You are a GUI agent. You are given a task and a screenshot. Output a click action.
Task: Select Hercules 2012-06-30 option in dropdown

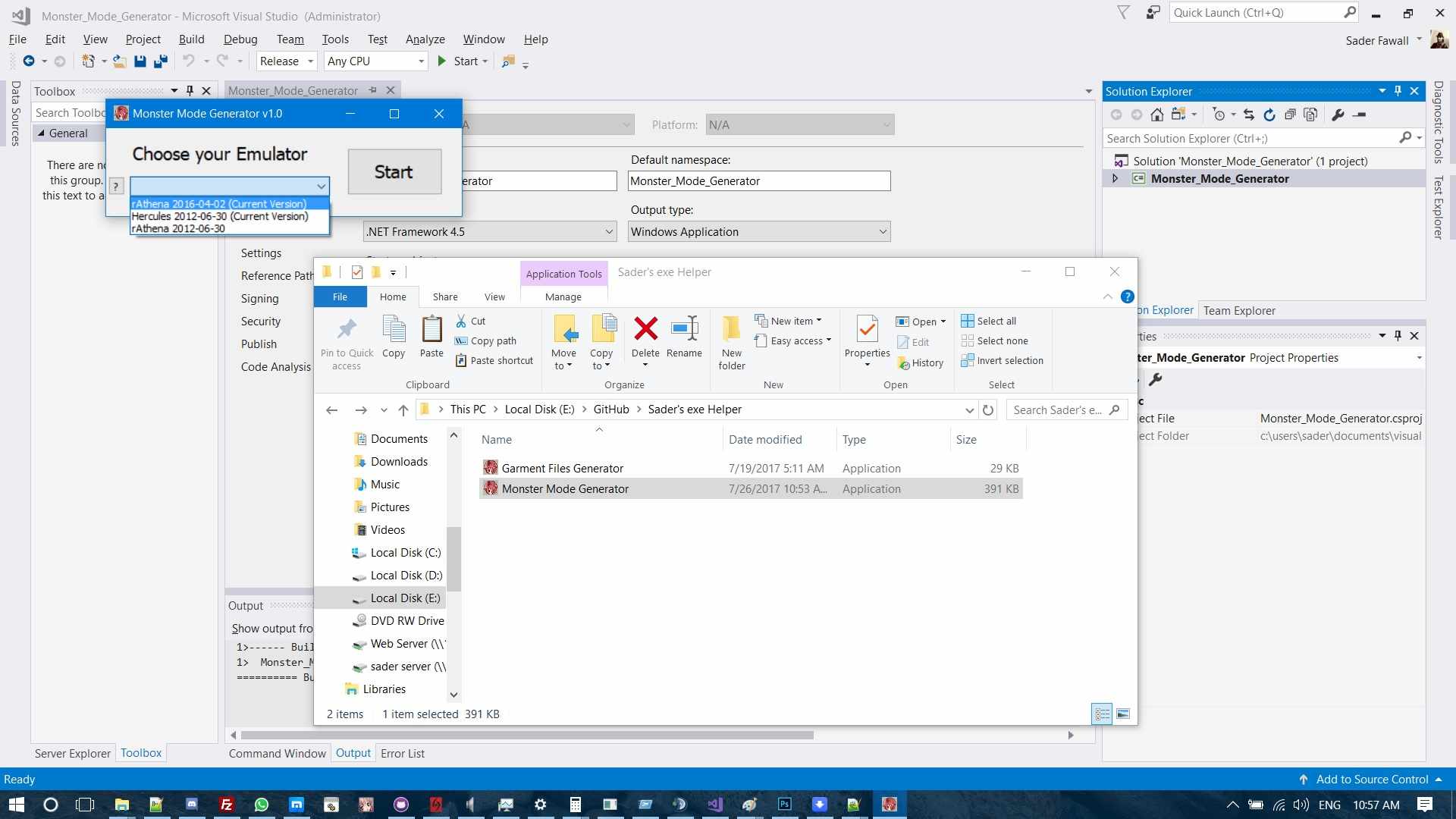click(x=230, y=216)
